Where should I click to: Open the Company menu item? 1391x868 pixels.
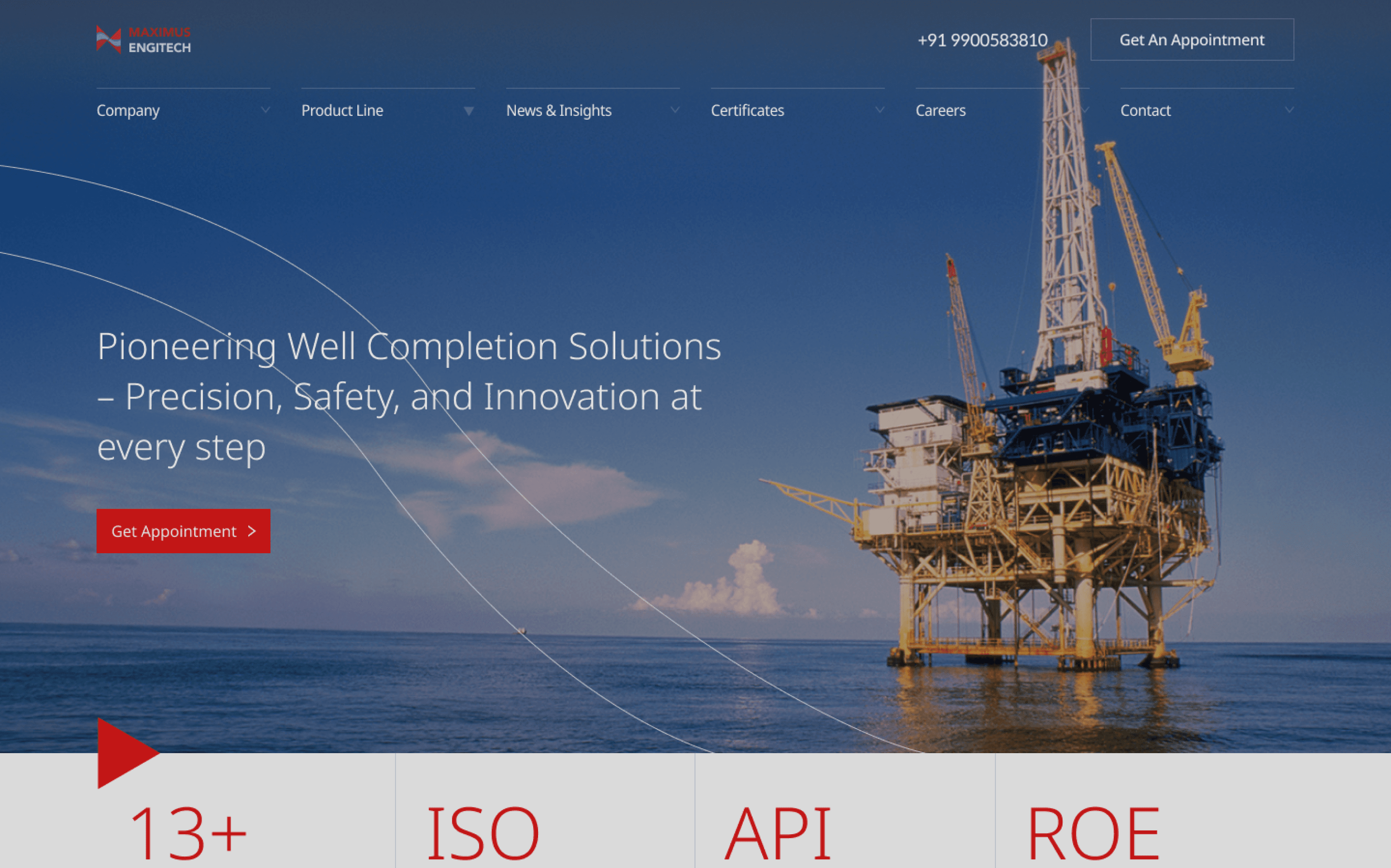(128, 110)
